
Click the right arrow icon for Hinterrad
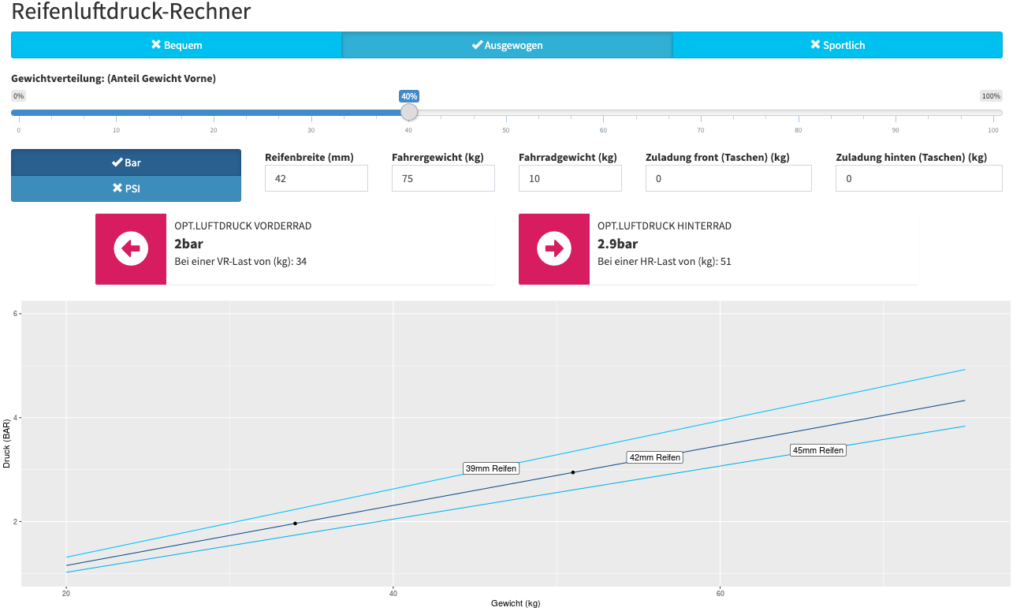coord(554,248)
